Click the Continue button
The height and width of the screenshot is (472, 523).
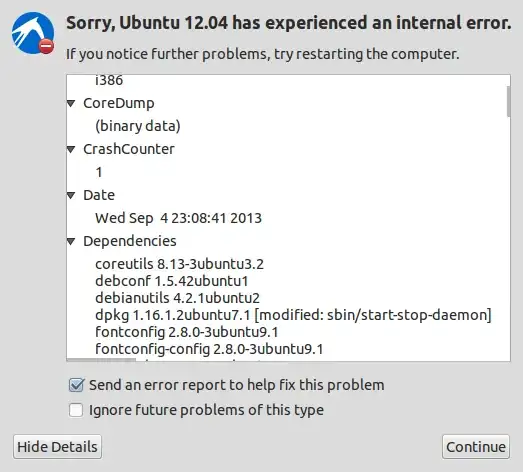click(476, 447)
